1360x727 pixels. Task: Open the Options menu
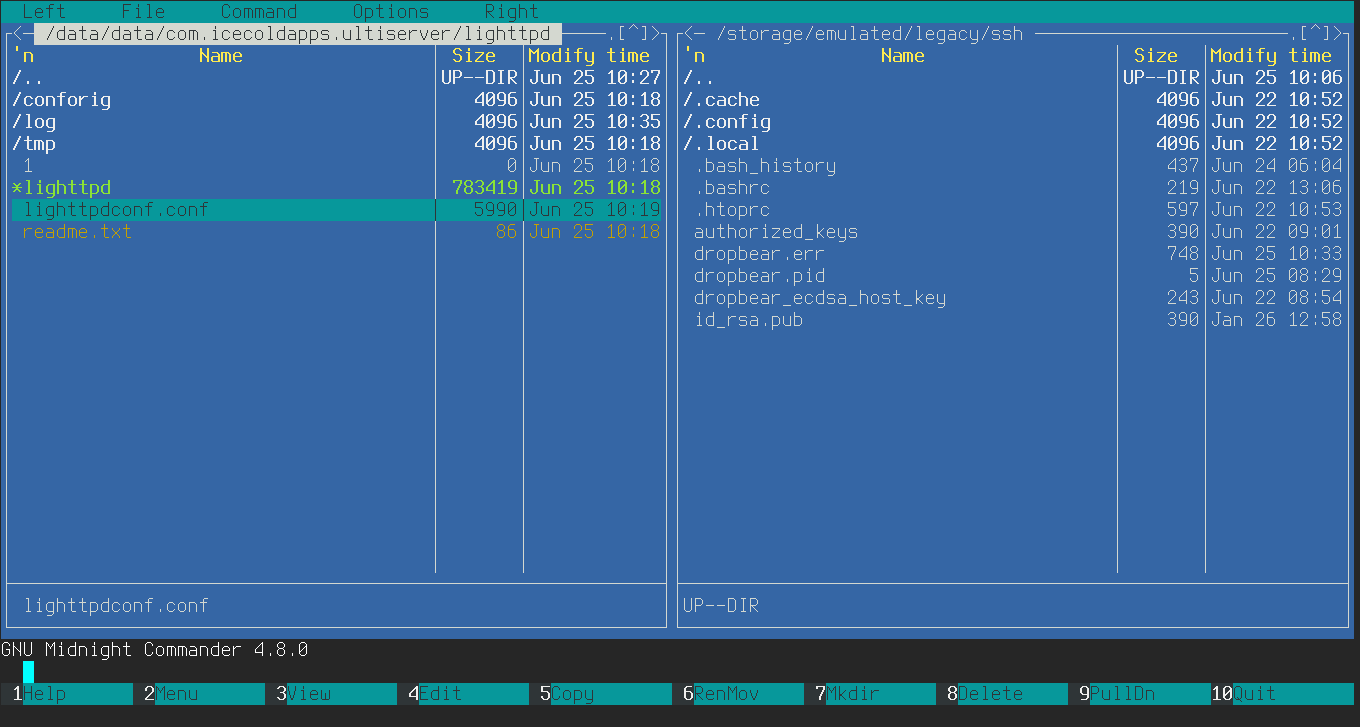(390, 12)
